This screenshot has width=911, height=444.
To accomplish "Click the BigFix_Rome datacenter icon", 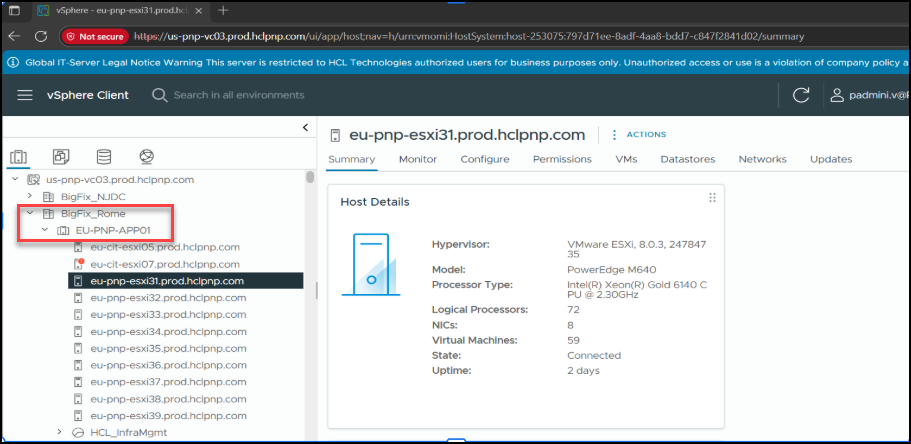I will pos(49,214).
